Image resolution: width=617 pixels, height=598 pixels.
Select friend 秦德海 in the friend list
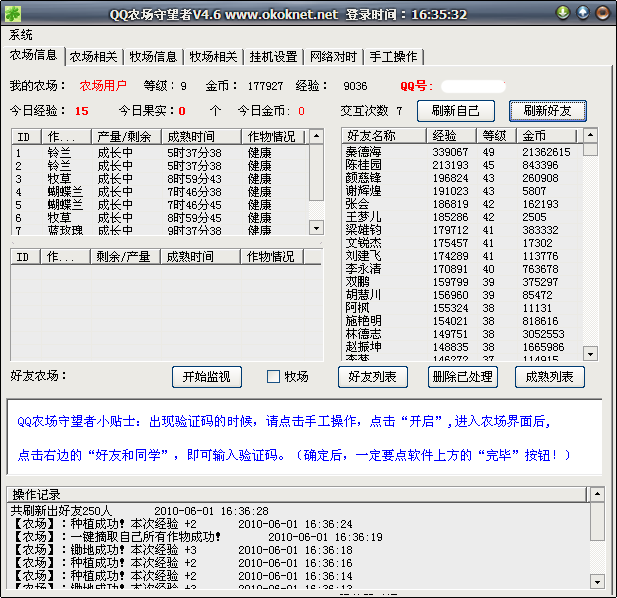pos(364,152)
